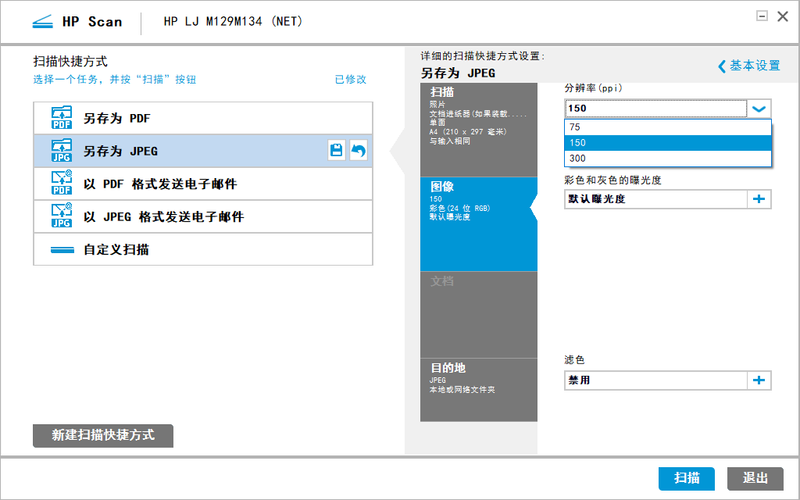Click the custom scan scanner icon
This screenshot has height=500, width=800.
coord(61,249)
